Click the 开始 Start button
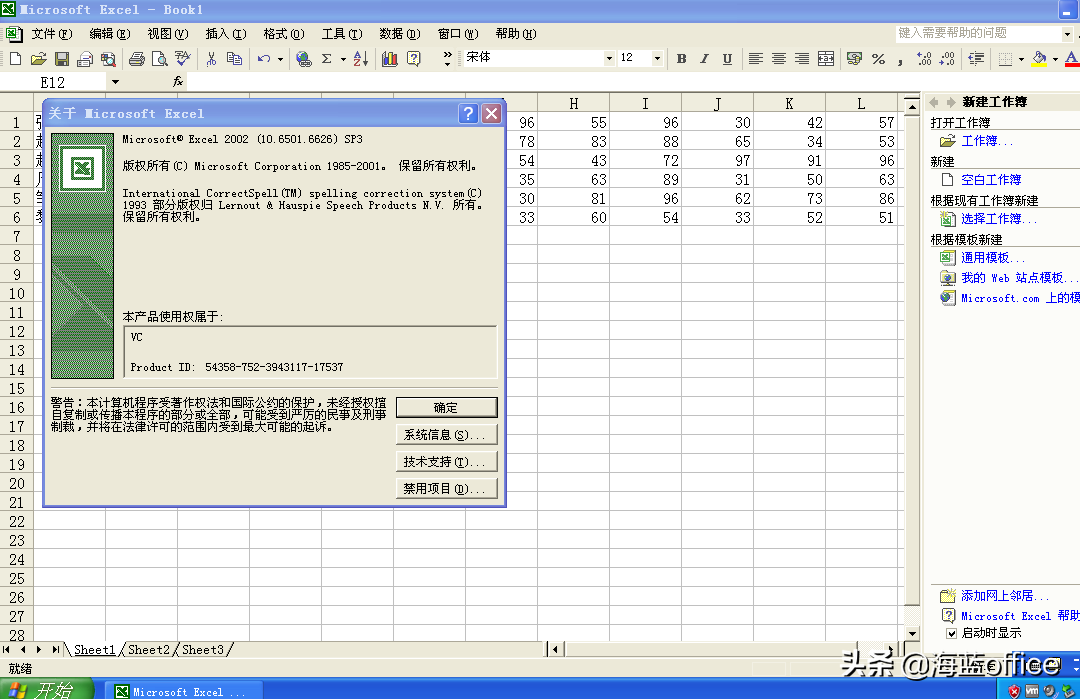This screenshot has width=1080, height=699. (47, 690)
